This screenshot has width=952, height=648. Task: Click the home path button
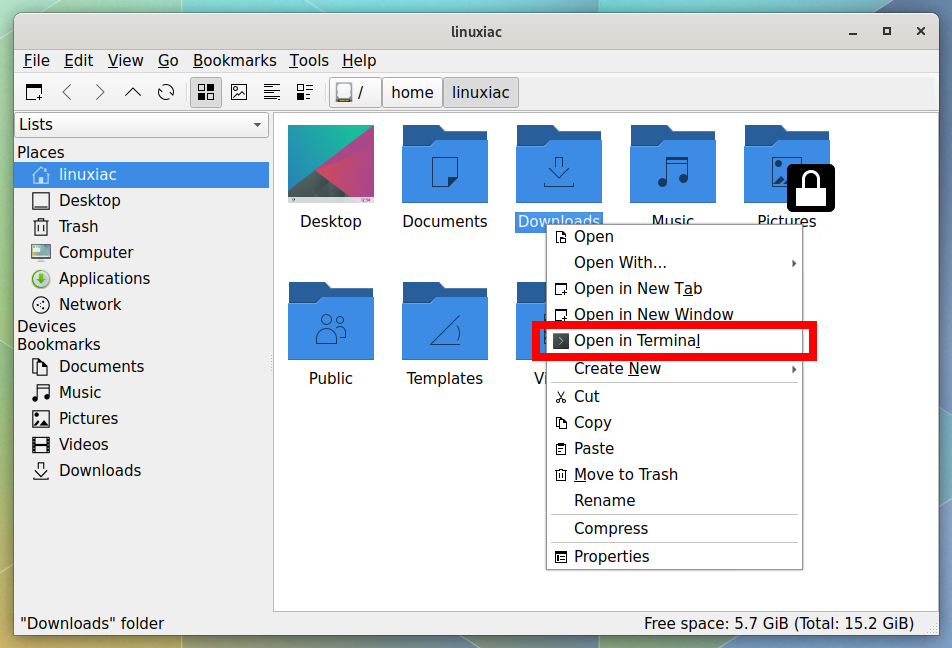[412, 92]
